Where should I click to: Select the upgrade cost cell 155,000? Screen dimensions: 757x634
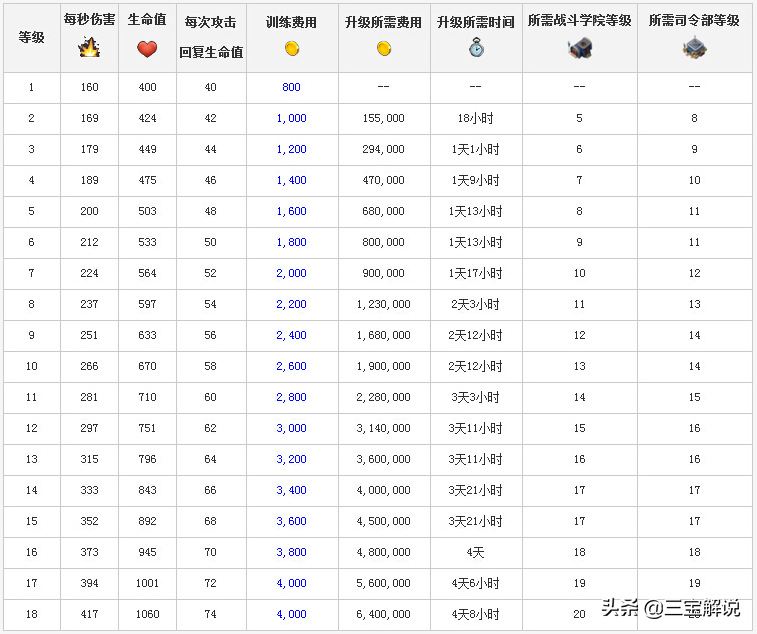[x=384, y=118]
